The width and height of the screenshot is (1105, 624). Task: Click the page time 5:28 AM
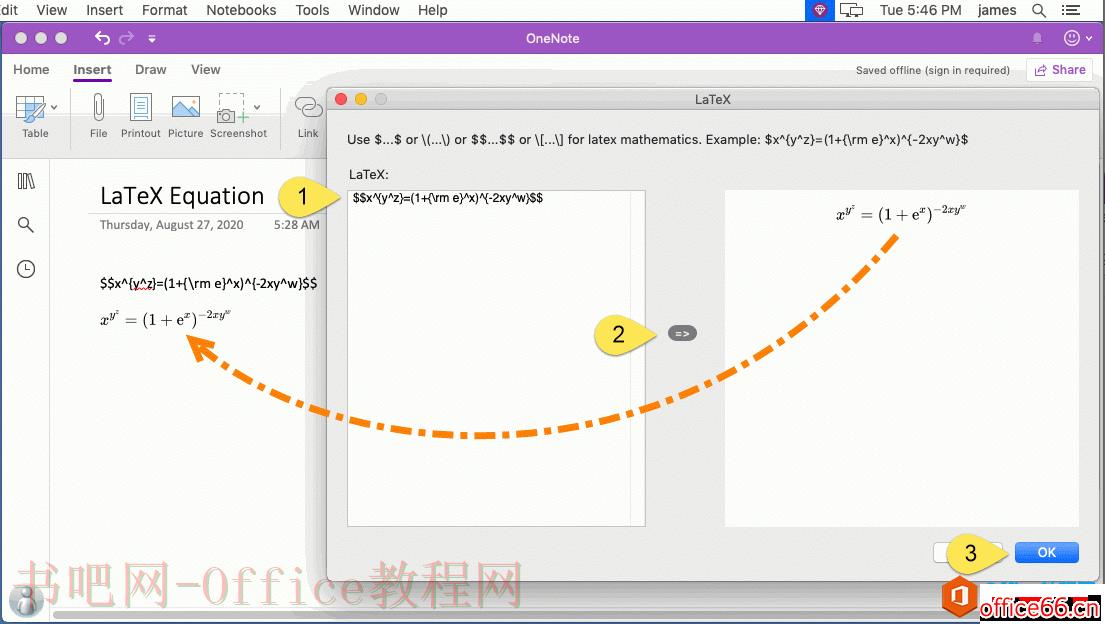coord(296,225)
